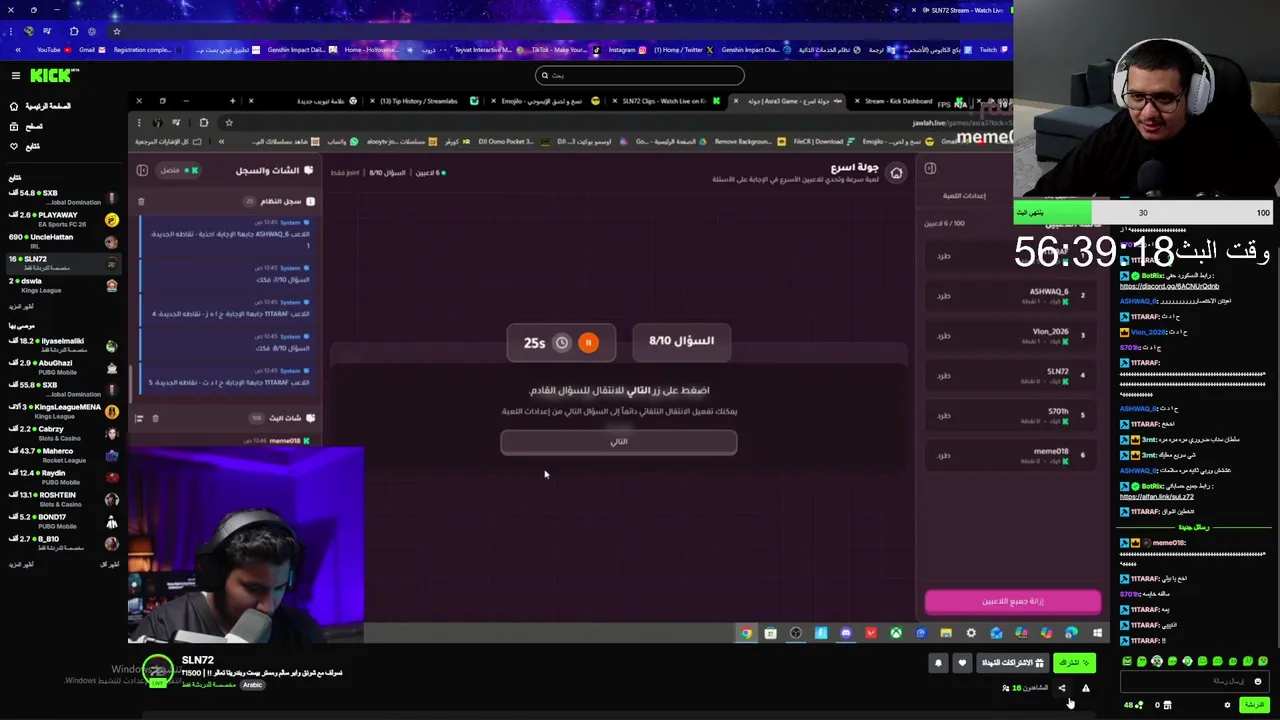This screenshot has width=1280, height=720.
Task: Click the share stream icon
Action: (x=1062, y=688)
